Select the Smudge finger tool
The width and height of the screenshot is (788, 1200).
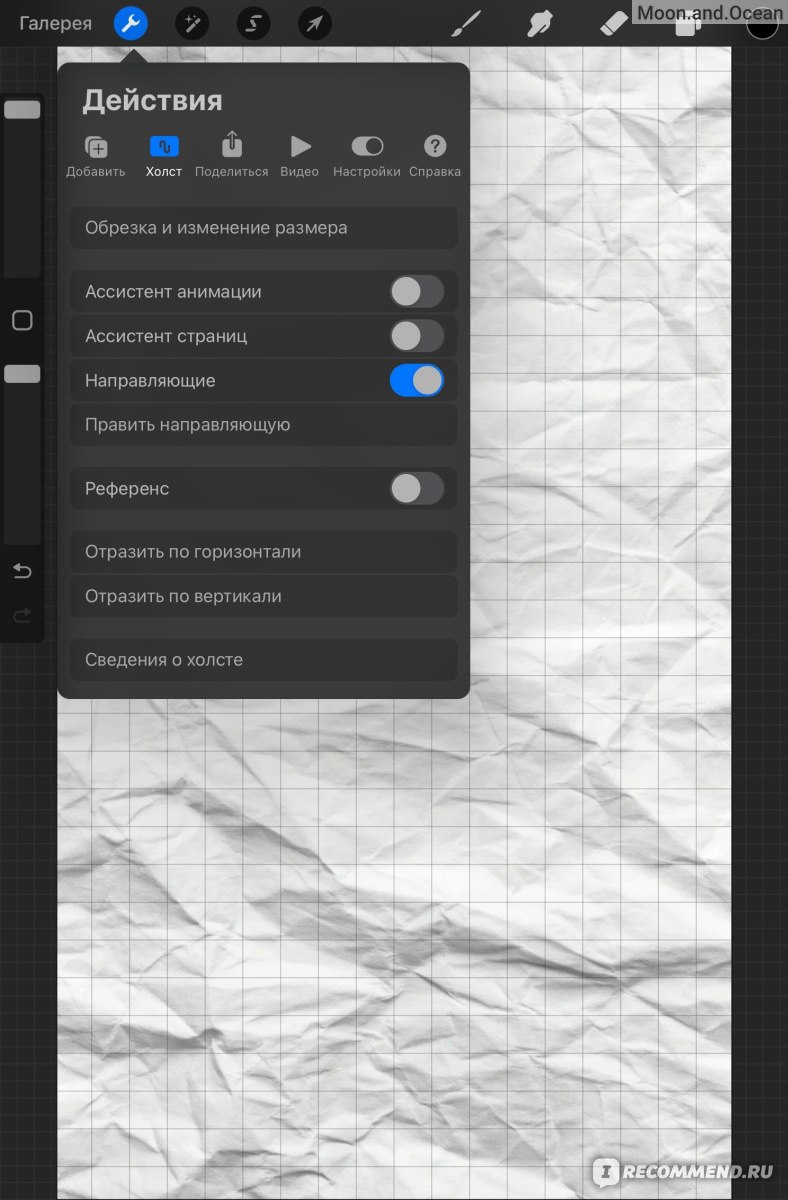pyautogui.click(x=541, y=23)
